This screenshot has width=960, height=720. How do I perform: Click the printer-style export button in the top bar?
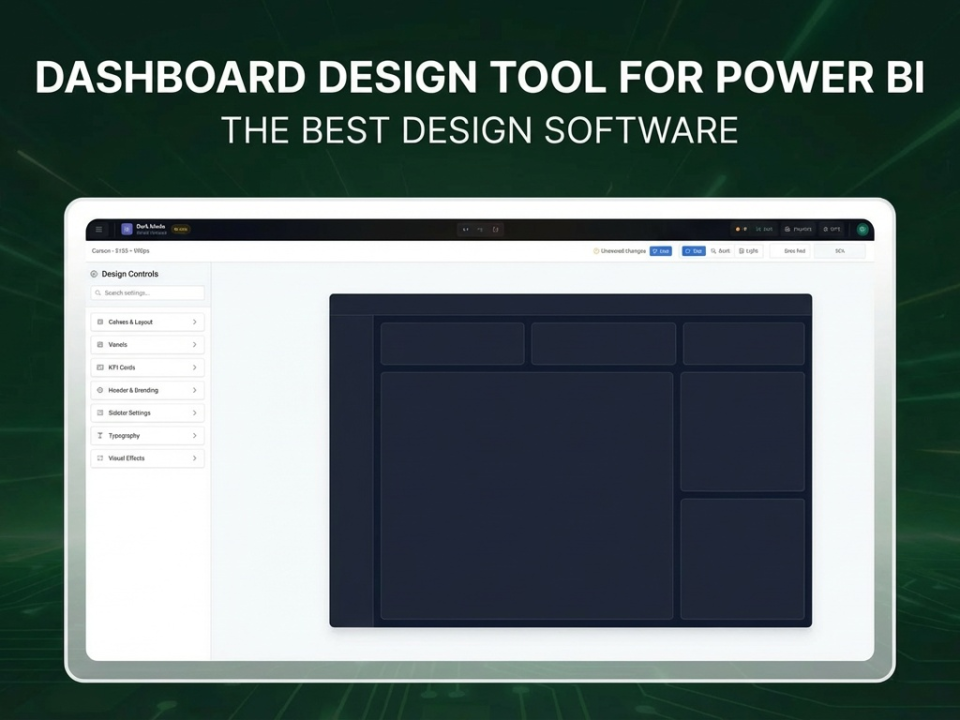tap(798, 230)
